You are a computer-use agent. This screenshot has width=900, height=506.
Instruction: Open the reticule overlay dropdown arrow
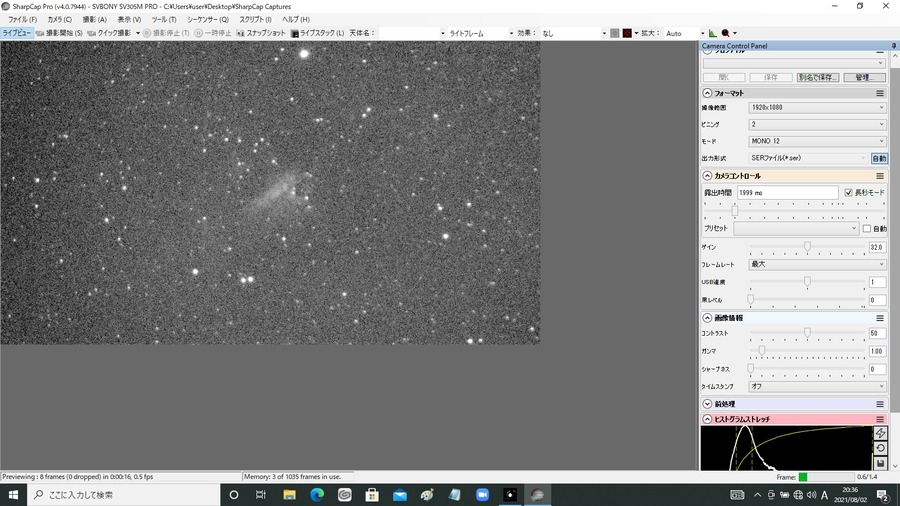coord(636,33)
